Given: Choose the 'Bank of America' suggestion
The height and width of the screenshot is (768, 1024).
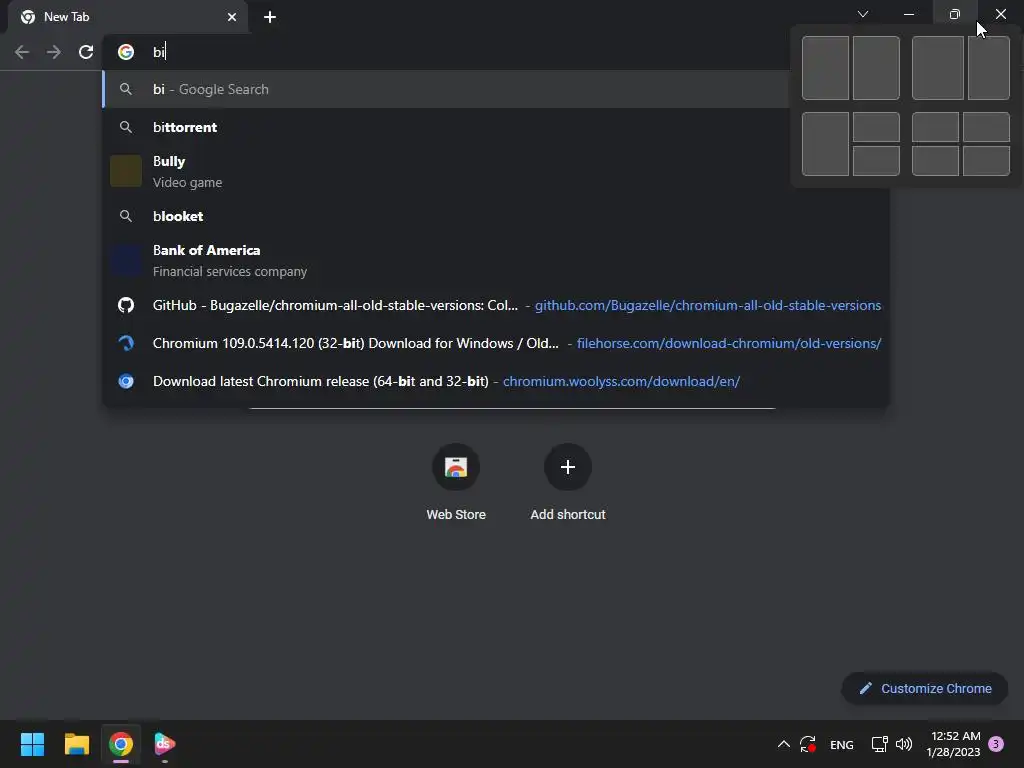Looking at the screenshot, I should tap(496, 260).
